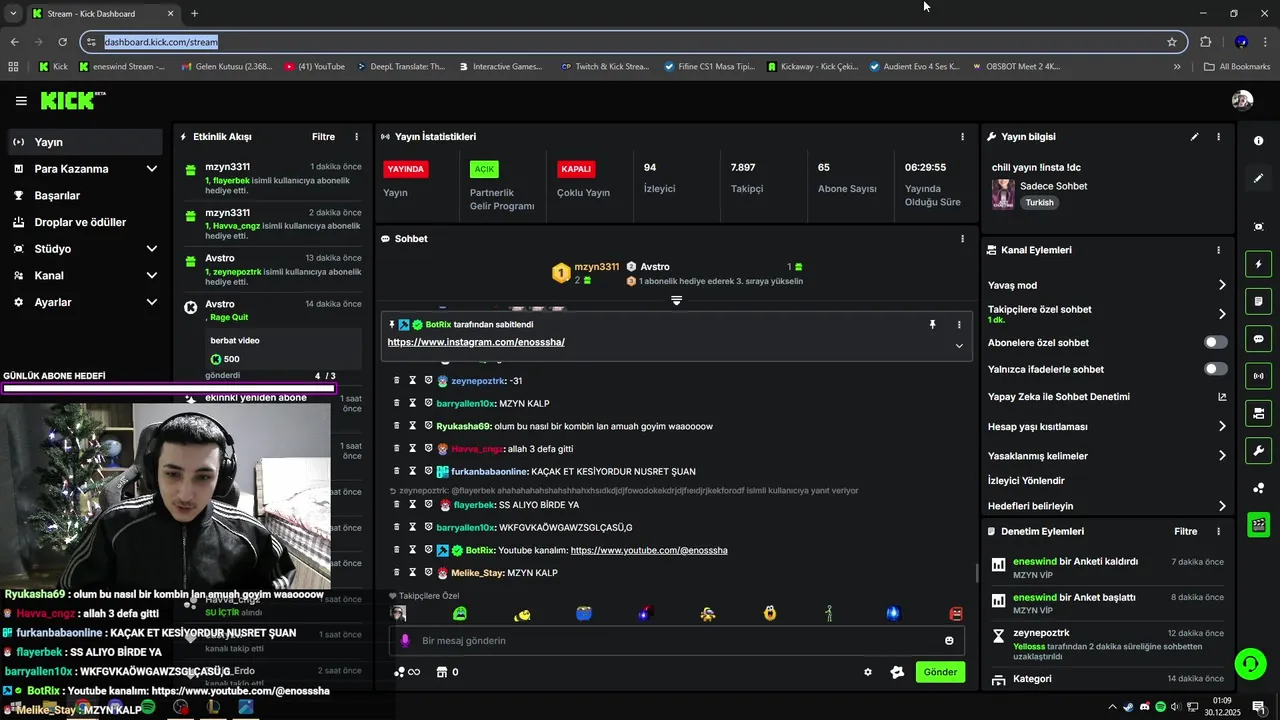Click the clapperboard icon in right toolbar
Screen dimensions: 1280x720
tap(1259, 524)
